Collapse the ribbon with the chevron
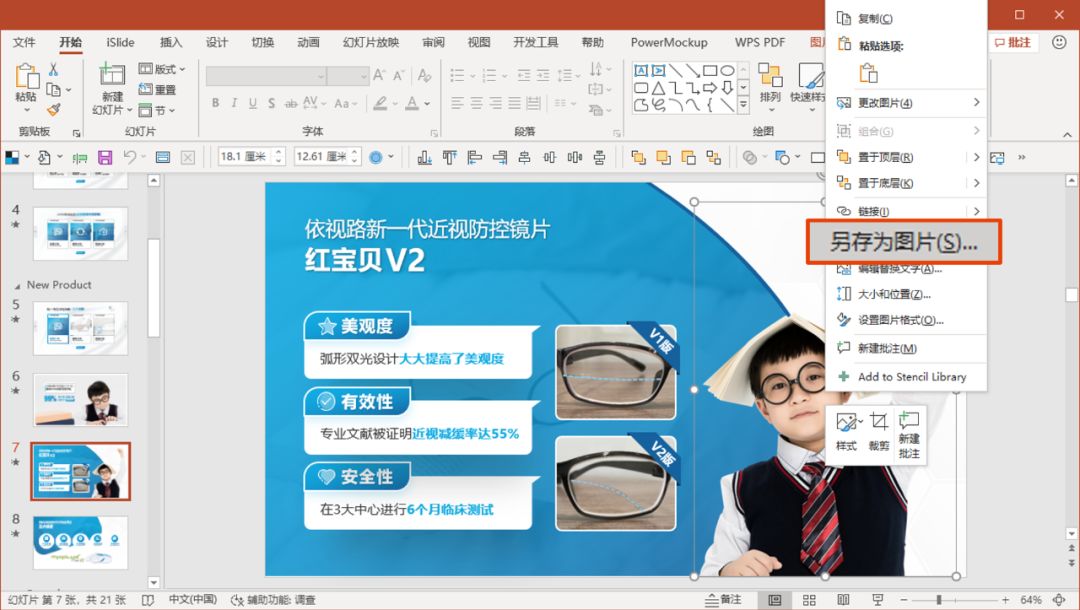The height and width of the screenshot is (610, 1080). click(1067, 134)
